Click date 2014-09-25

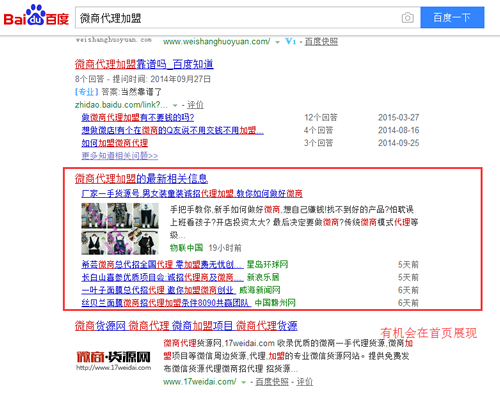pos(398,143)
